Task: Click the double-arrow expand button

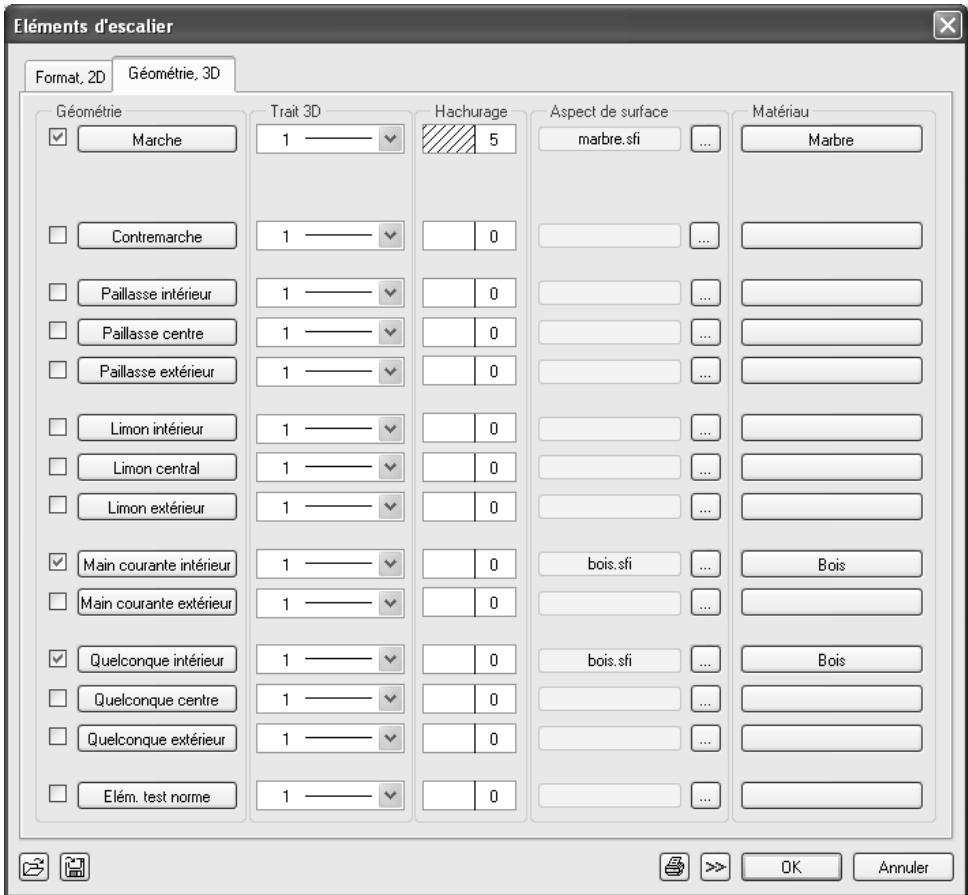Action: coord(716,867)
